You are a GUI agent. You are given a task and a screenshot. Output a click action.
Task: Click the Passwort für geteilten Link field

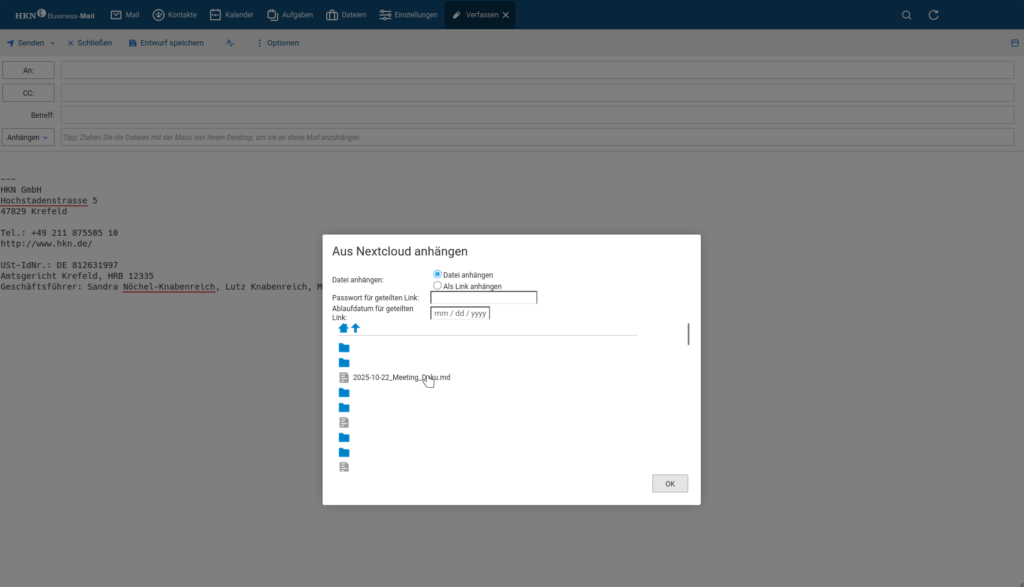(483, 297)
